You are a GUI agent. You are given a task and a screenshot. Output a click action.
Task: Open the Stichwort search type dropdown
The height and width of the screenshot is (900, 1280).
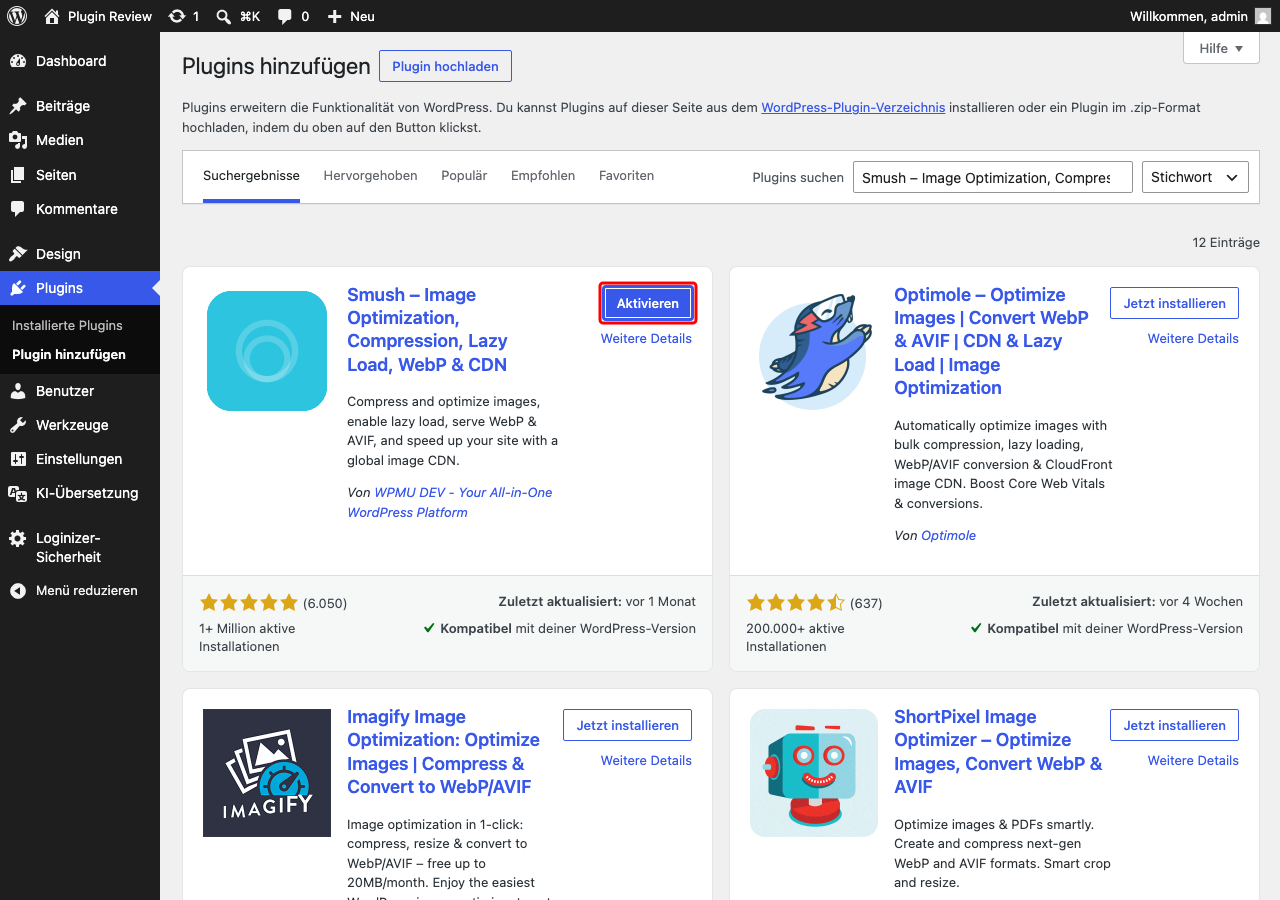coord(1196,177)
